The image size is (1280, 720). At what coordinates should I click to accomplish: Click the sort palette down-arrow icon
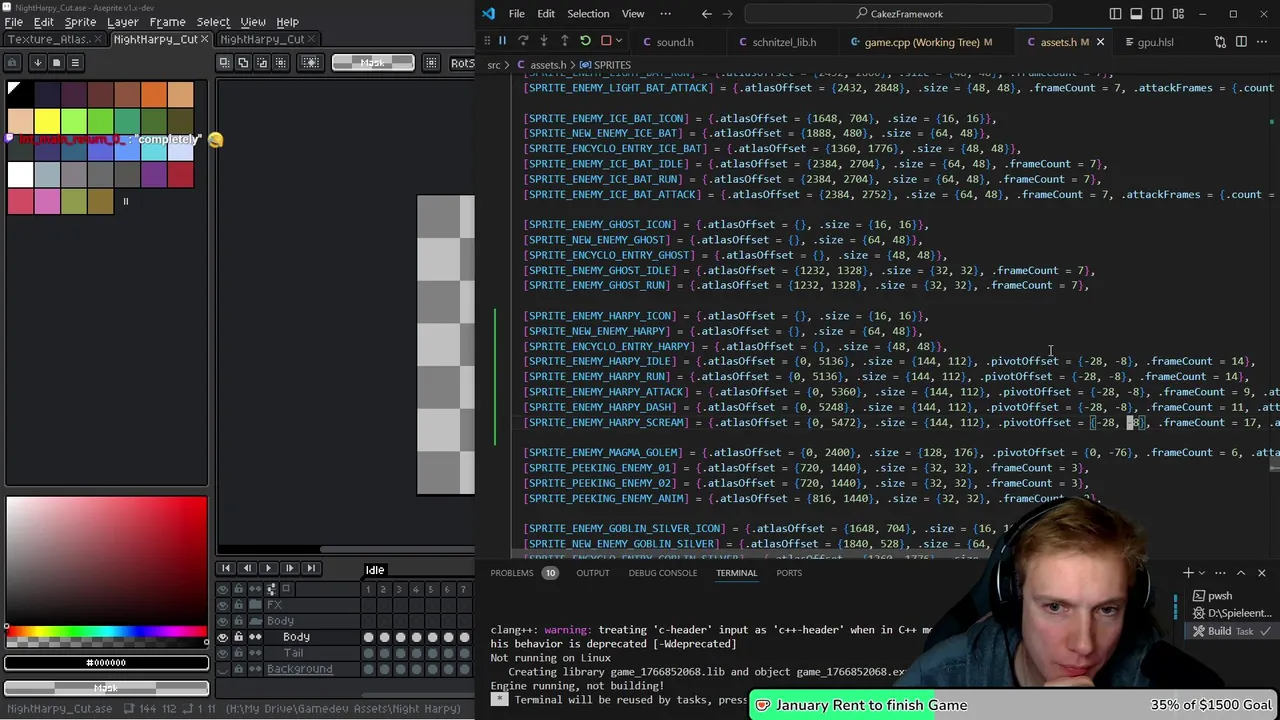37,62
